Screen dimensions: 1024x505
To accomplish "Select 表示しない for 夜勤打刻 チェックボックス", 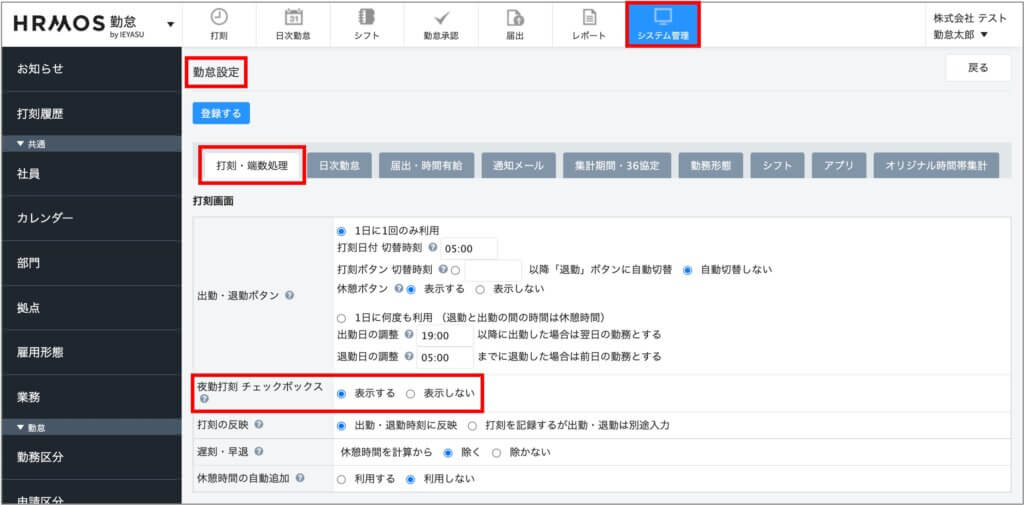I will coord(410,394).
